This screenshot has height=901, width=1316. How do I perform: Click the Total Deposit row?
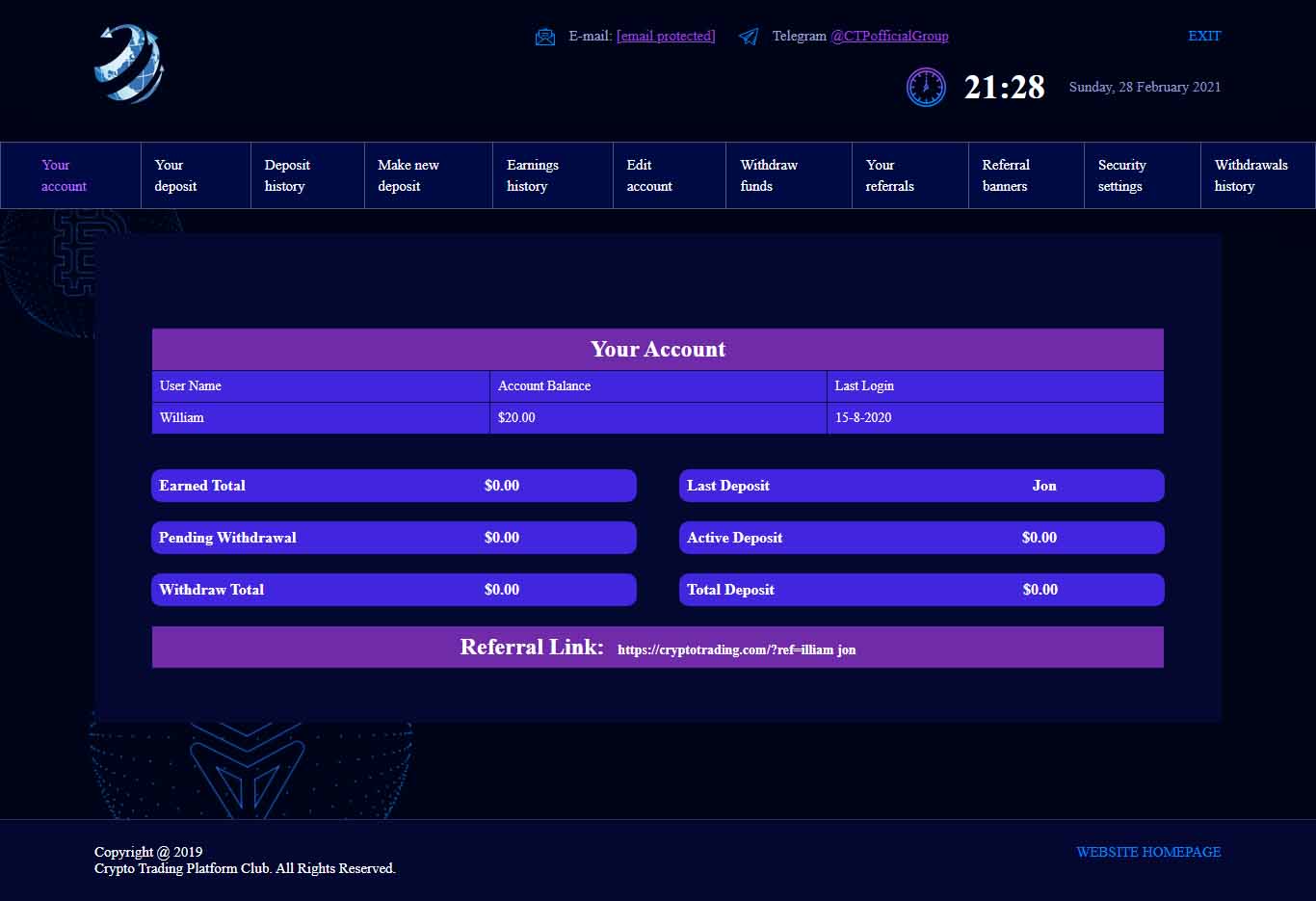(922, 590)
